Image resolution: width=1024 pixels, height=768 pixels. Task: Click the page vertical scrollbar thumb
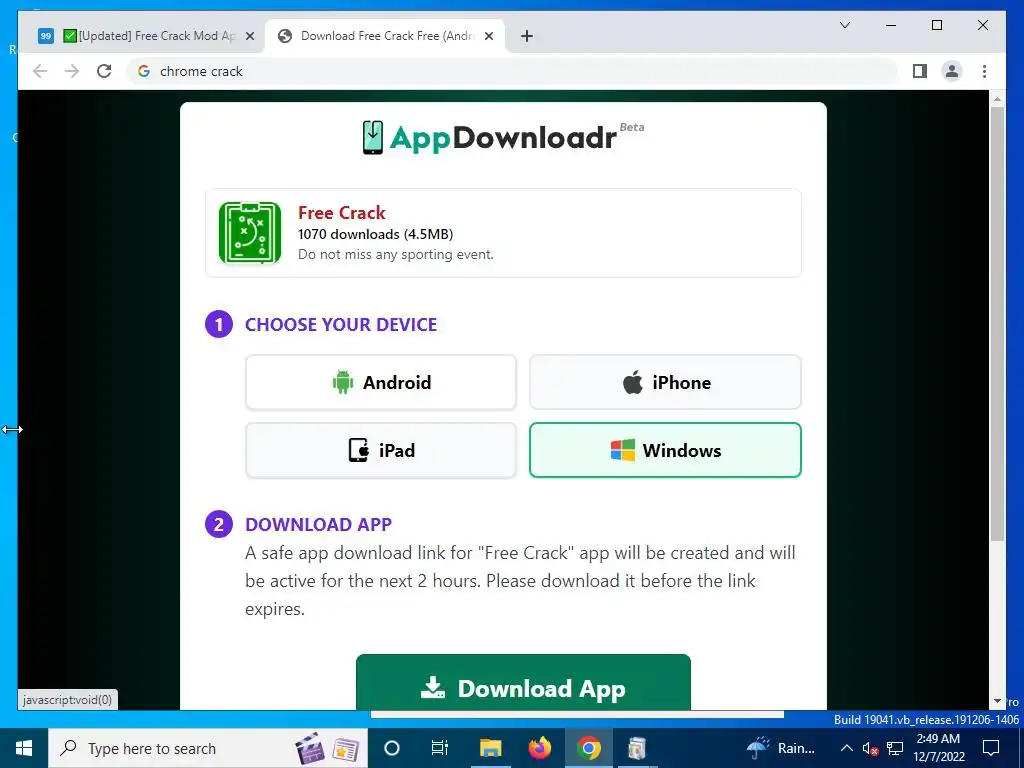tap(997, 323)
